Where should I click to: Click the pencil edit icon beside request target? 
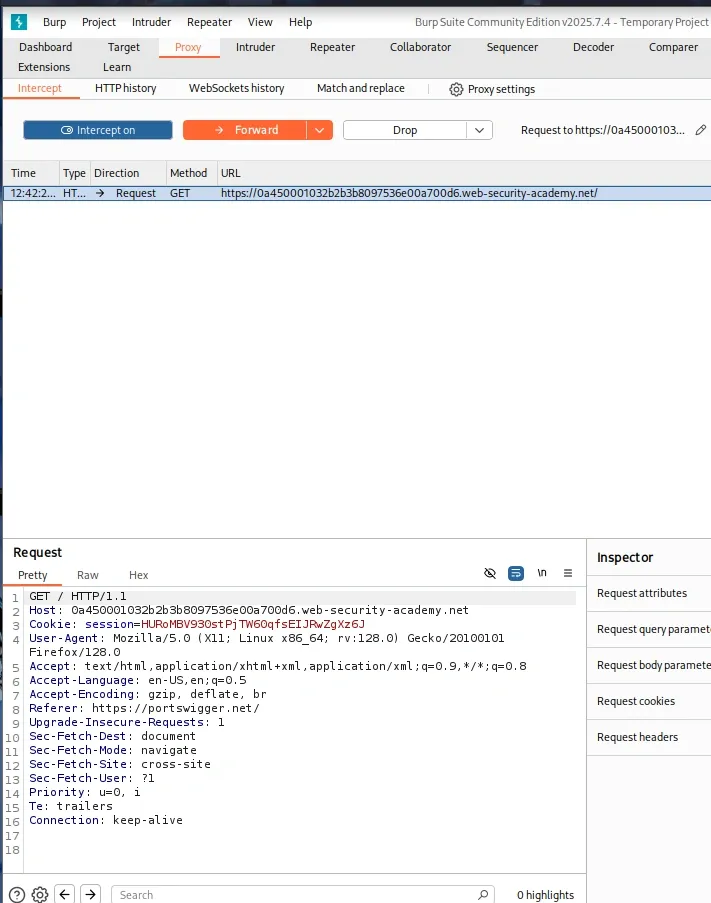coord(701,130)
